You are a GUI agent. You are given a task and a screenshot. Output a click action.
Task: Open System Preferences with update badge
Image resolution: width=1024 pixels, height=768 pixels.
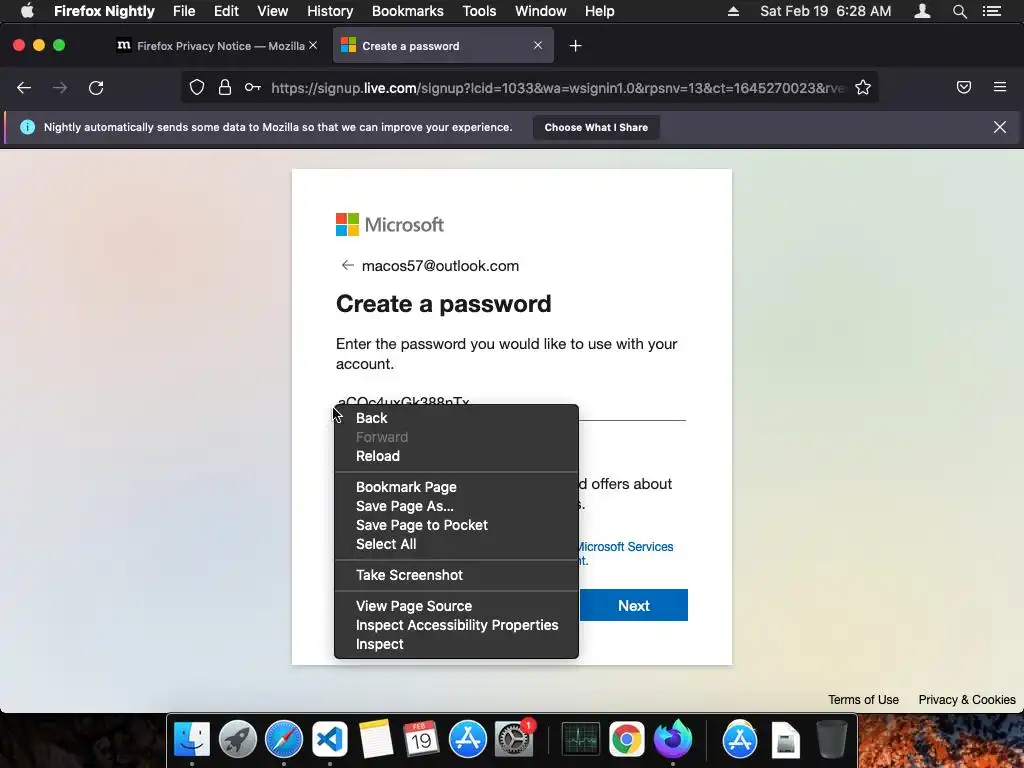[514, 739]
